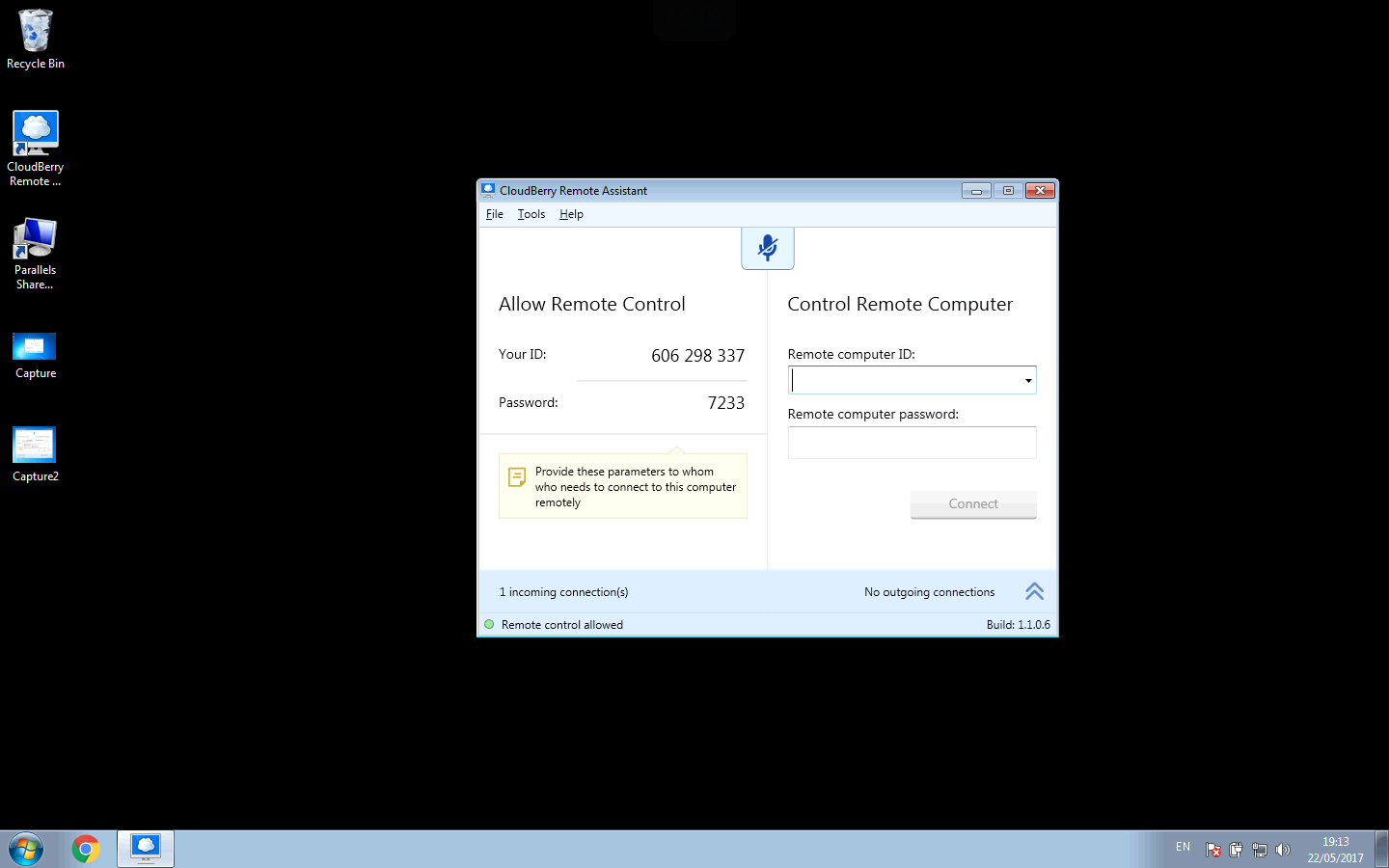
Task: Click 'Provide these parameters' hint text
Action: coord(636,487)
